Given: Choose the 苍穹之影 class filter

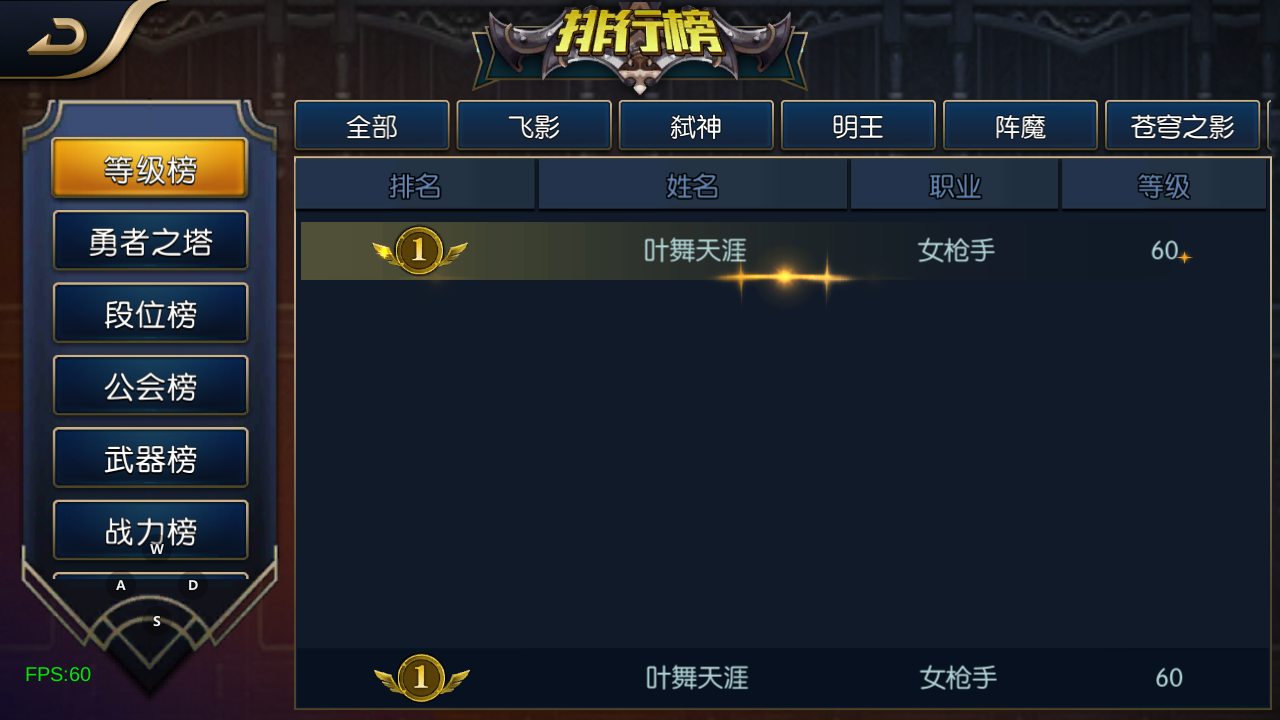Looking at the screenshot, I should click(x=1182, y=126).
